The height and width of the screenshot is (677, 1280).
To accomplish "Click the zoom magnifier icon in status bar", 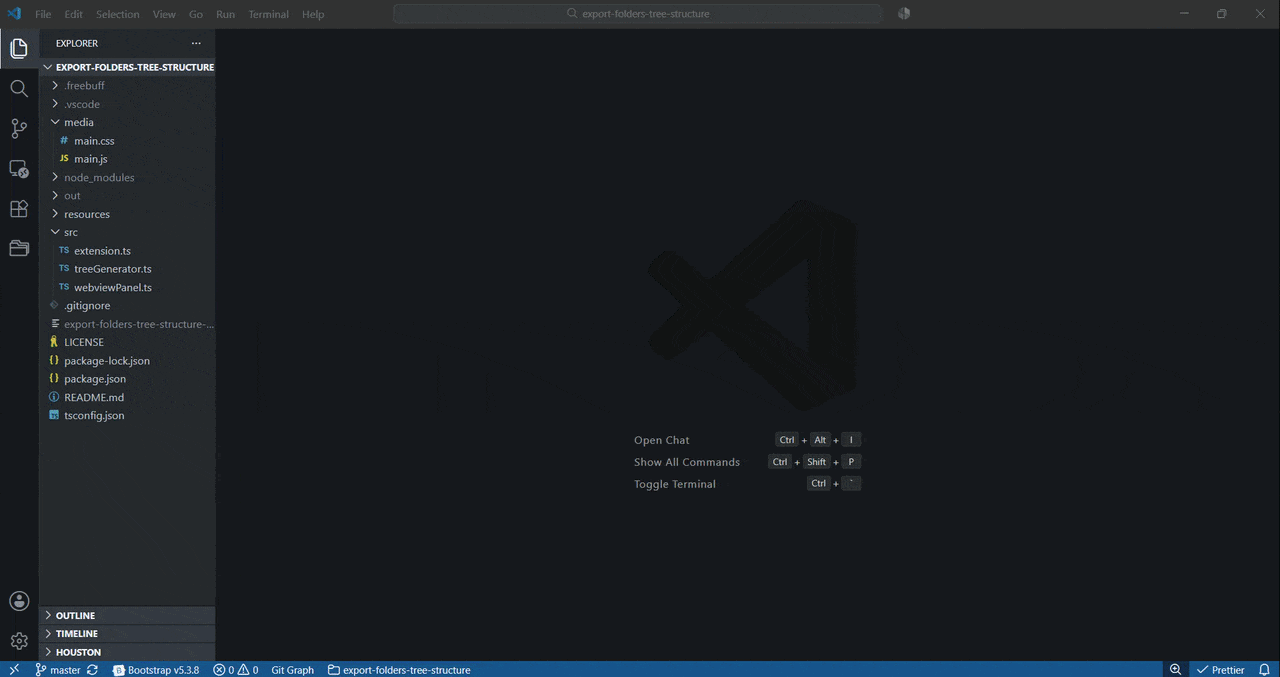I will [x=1176, y=670].
